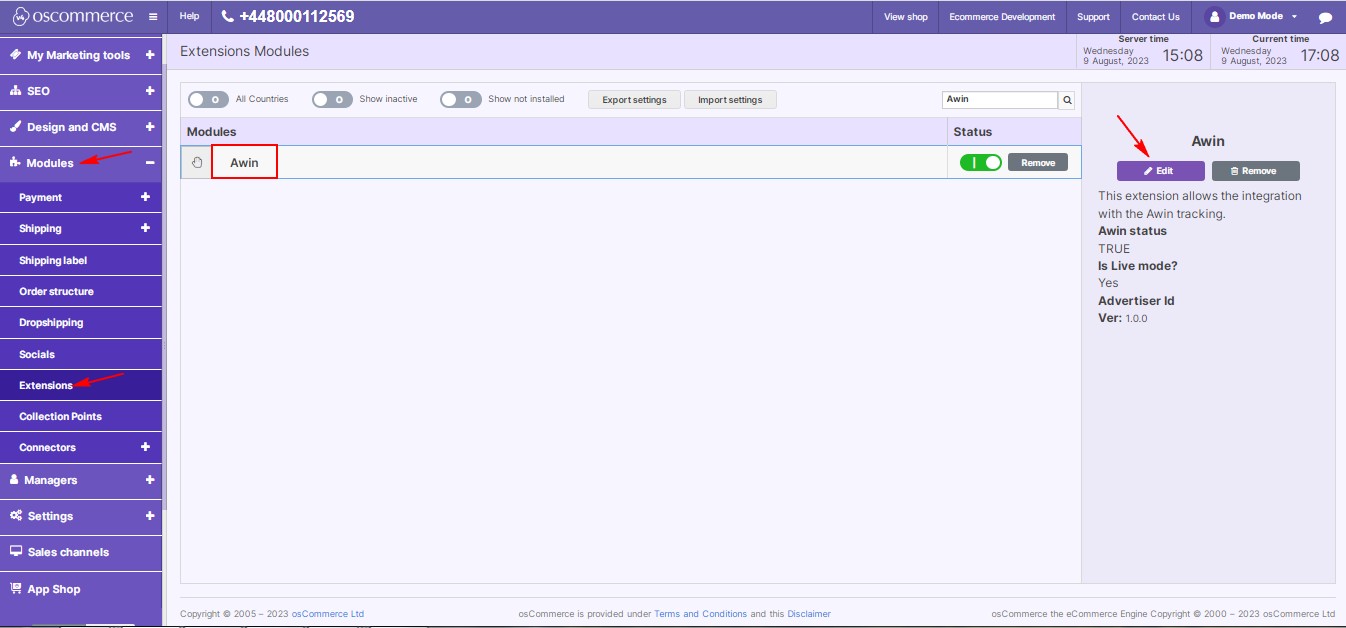Viewport: 1346px width, 628px height.
Task: Toggle the hamburger sidebar menu icon
Action: pyautogui.click(x=152, y=17)
